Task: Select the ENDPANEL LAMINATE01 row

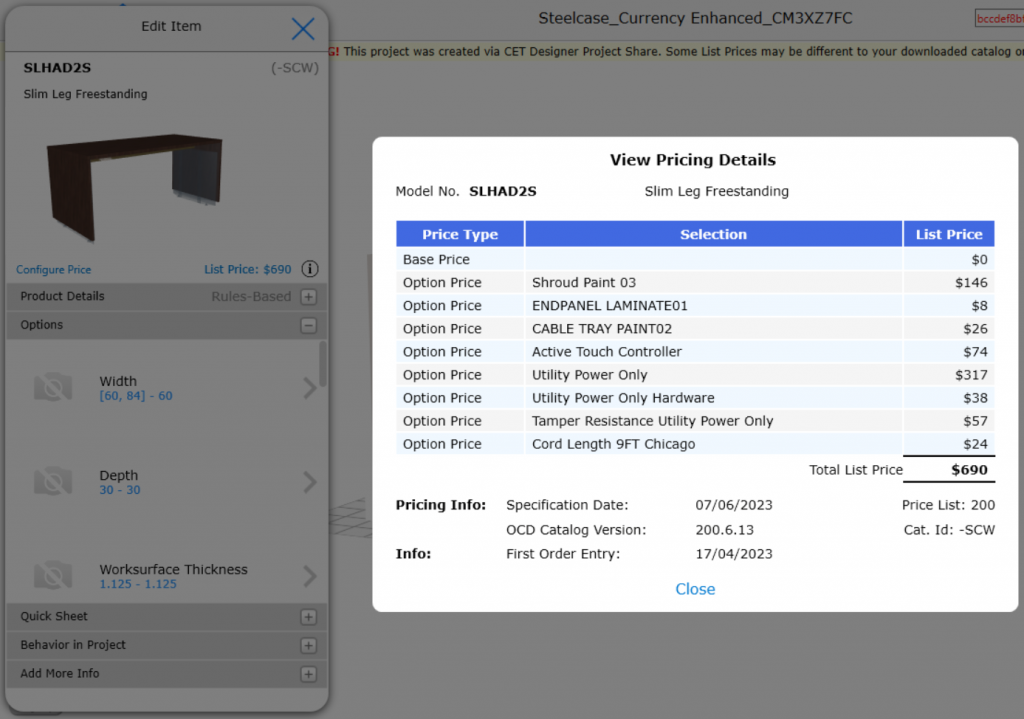Action: click(x=695, y=306)
